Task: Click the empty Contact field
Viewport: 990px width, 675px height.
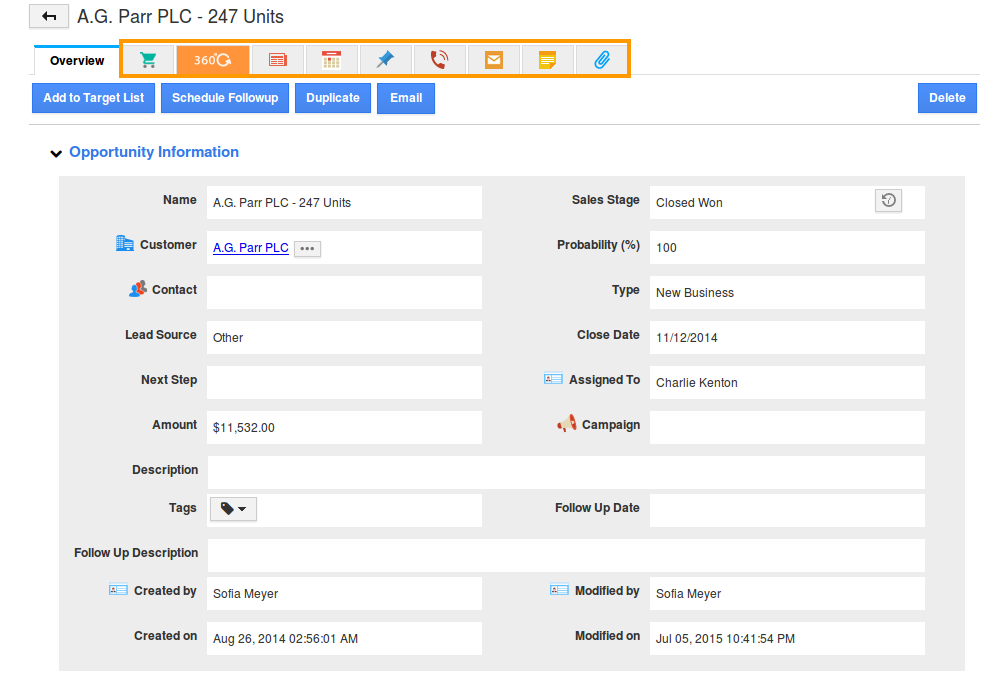Action: click(x=344, y=292)
